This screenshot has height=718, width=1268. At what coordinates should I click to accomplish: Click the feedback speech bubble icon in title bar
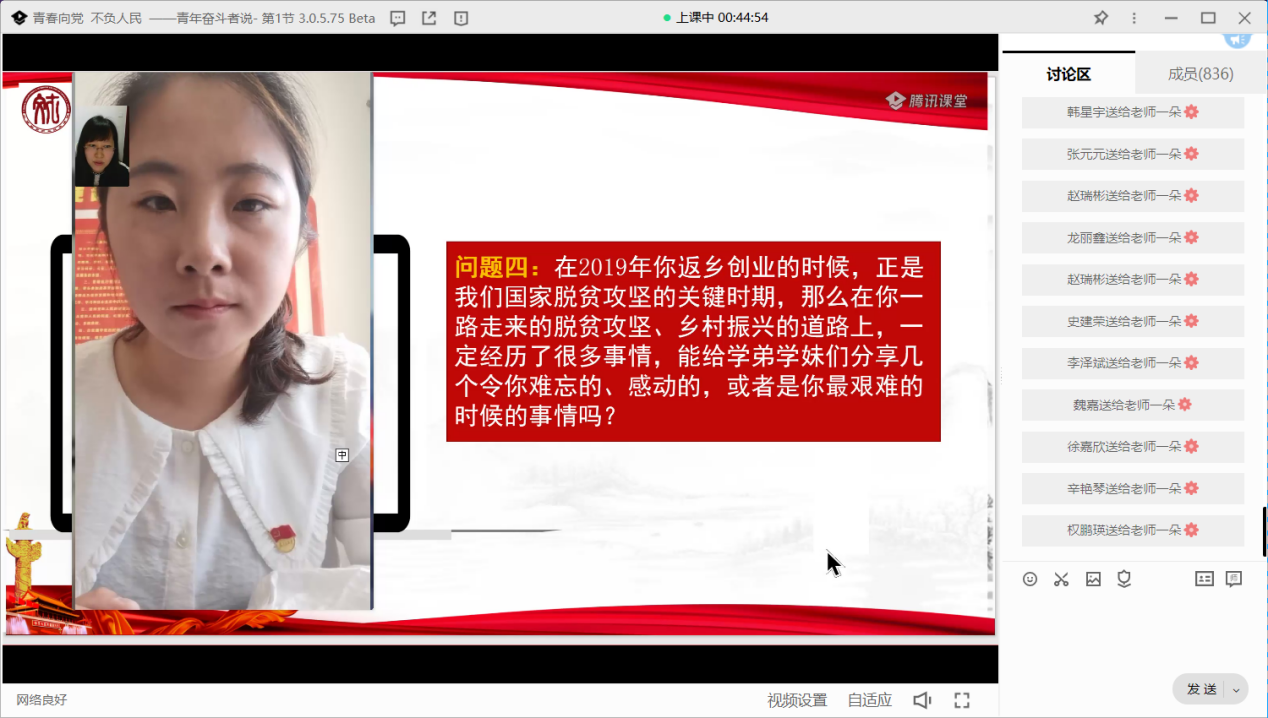pyautogui.click(x=398, y=18)
